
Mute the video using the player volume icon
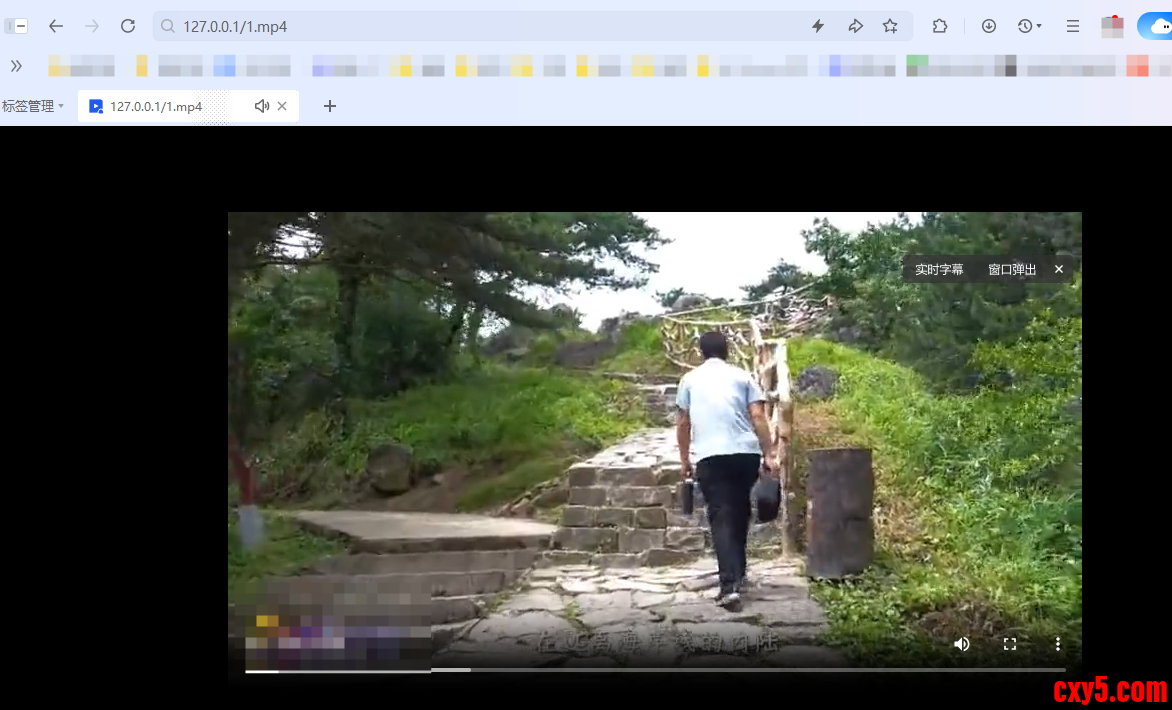[x=961, y=644]
